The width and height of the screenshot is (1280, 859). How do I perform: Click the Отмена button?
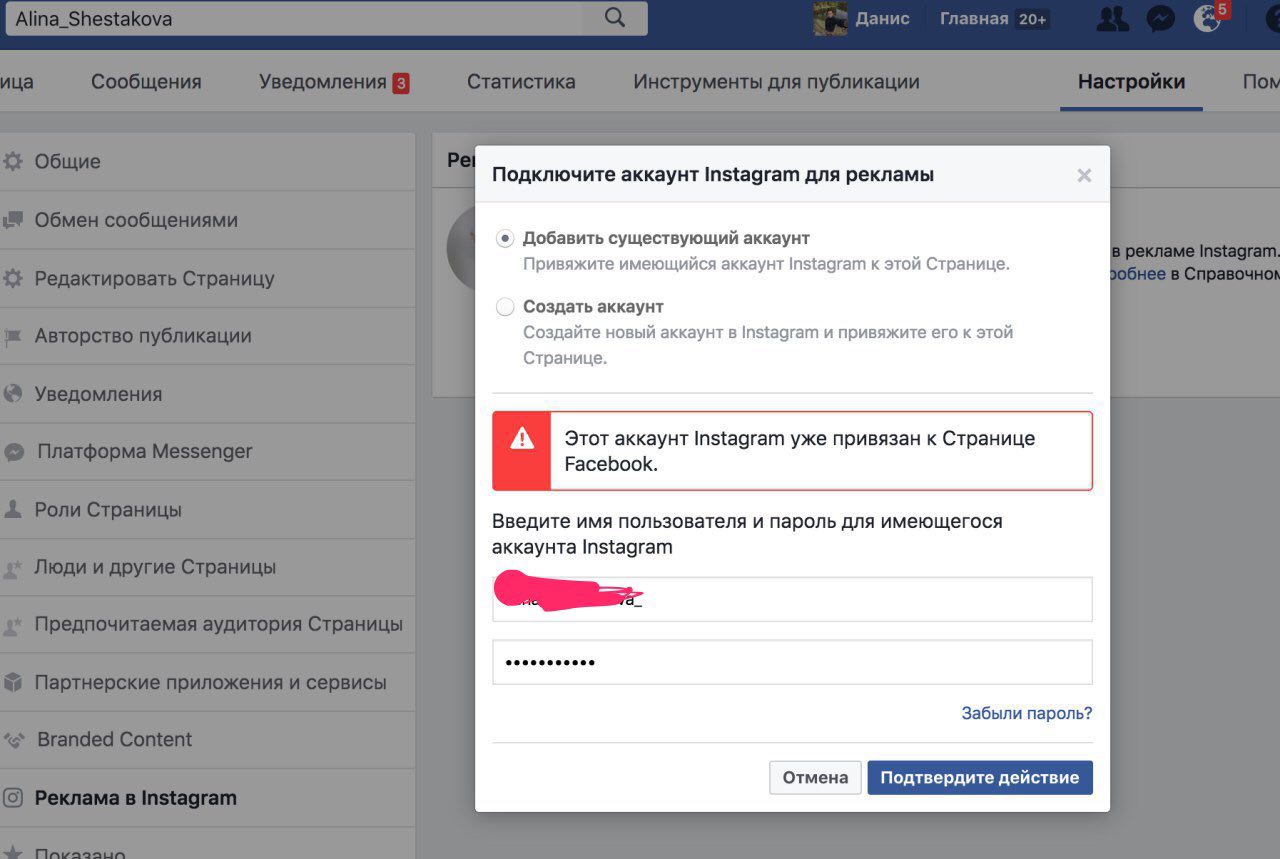(x=815, y=778)
